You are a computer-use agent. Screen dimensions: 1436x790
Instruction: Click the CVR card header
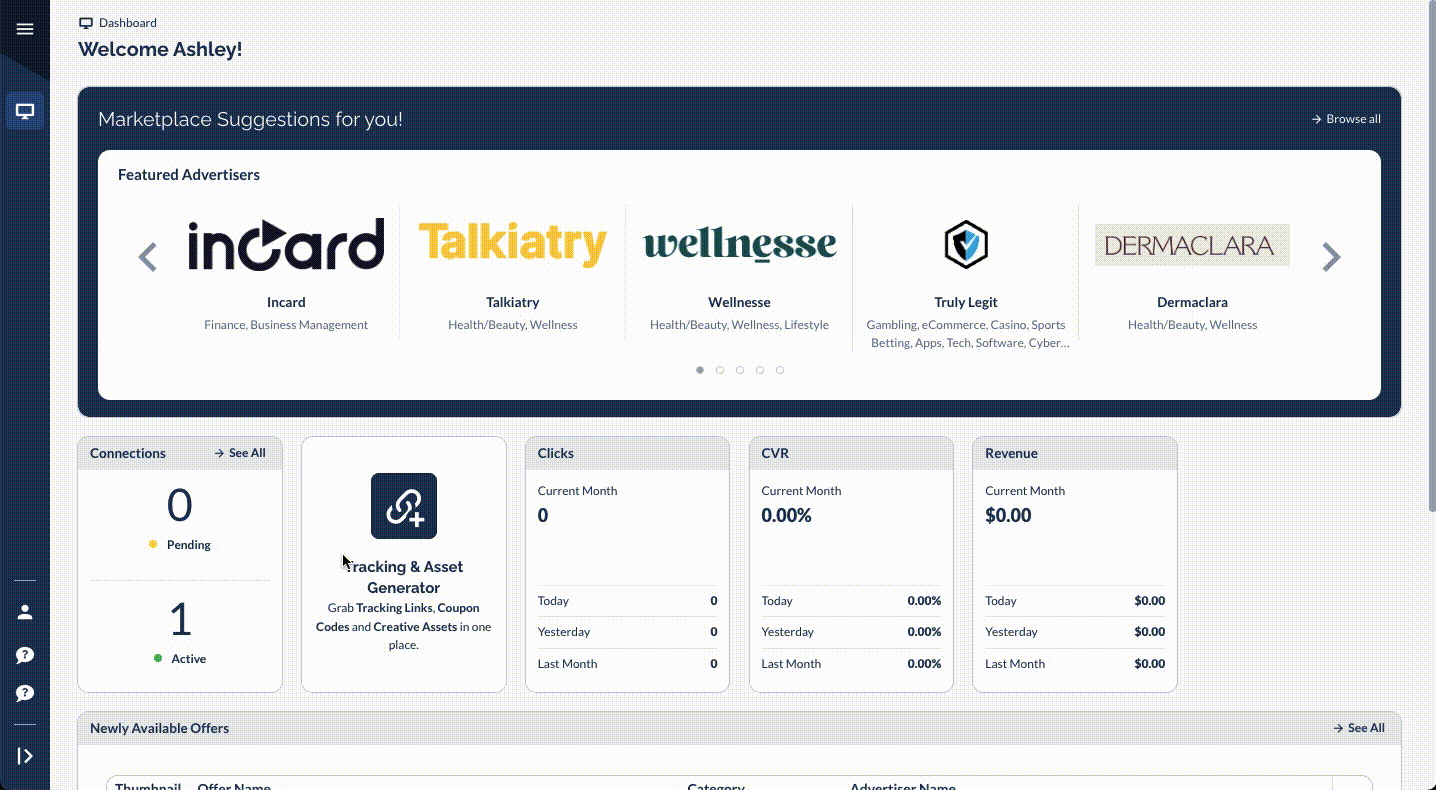tap(851, 453)
